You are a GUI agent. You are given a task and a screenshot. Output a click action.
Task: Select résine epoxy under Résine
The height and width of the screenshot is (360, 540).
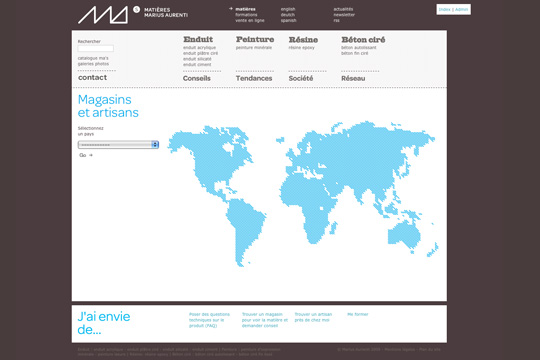click(302, 48)
